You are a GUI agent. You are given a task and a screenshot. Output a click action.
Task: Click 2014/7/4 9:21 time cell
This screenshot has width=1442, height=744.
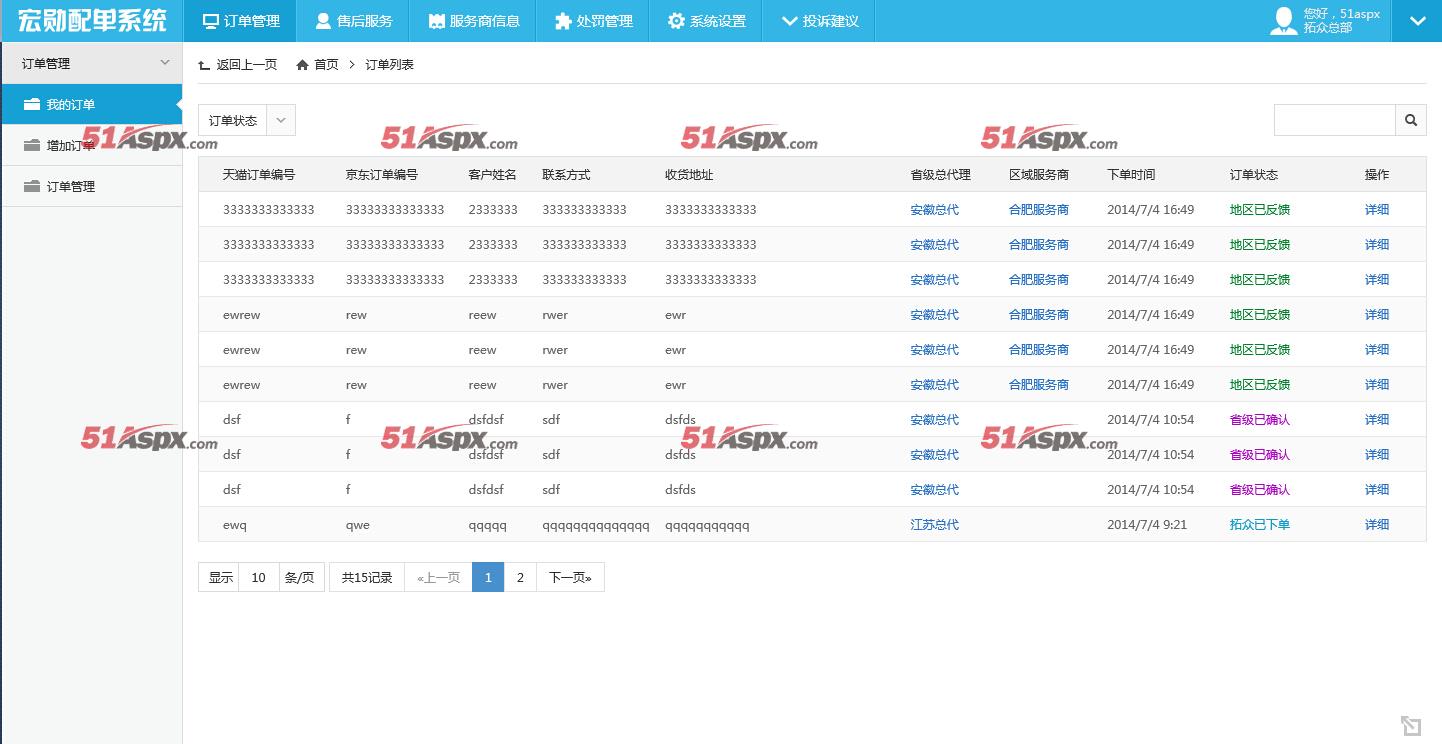click(x=1147, y=524)
